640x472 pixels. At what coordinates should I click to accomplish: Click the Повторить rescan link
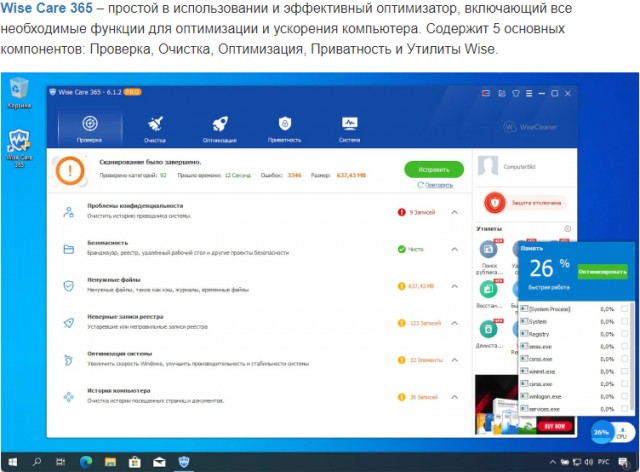435,185
